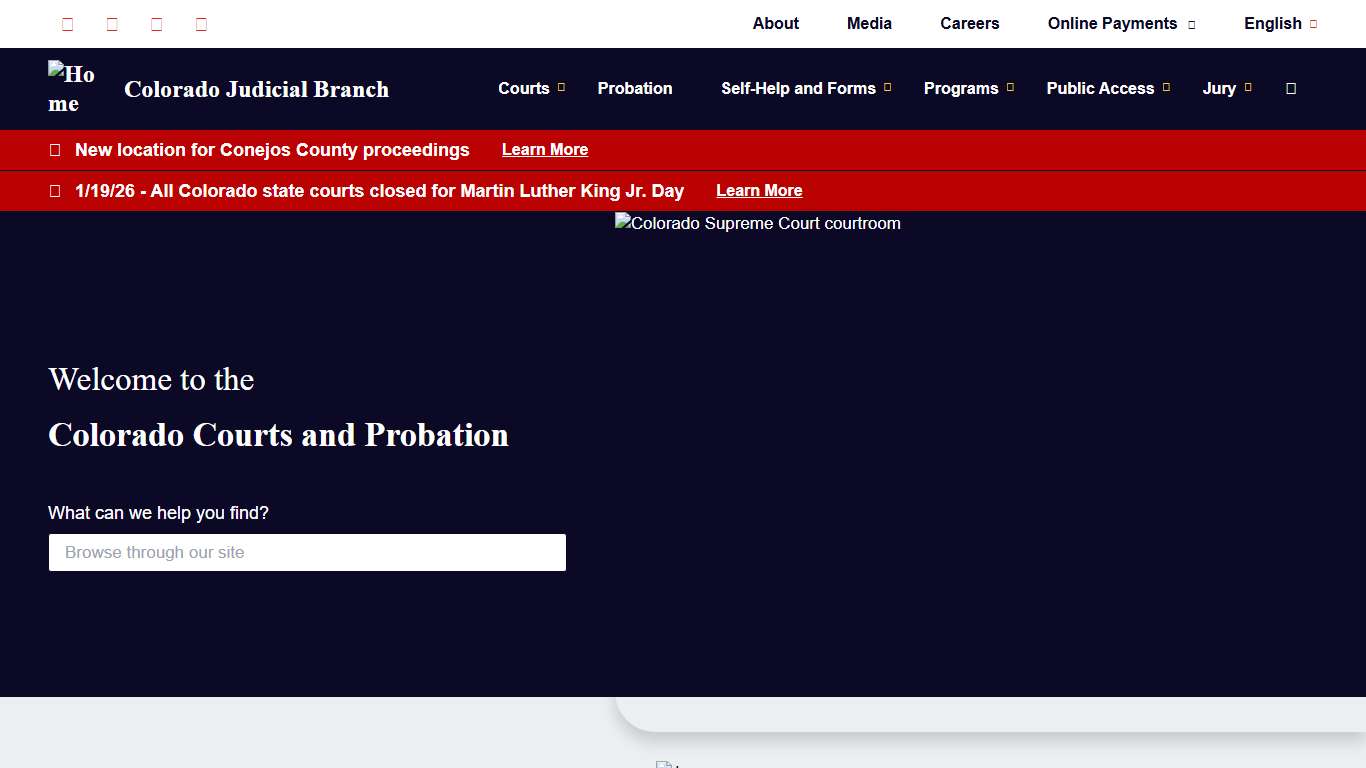
Task: Follow Learn More for the Conejos County location
Action: point(545,150)
